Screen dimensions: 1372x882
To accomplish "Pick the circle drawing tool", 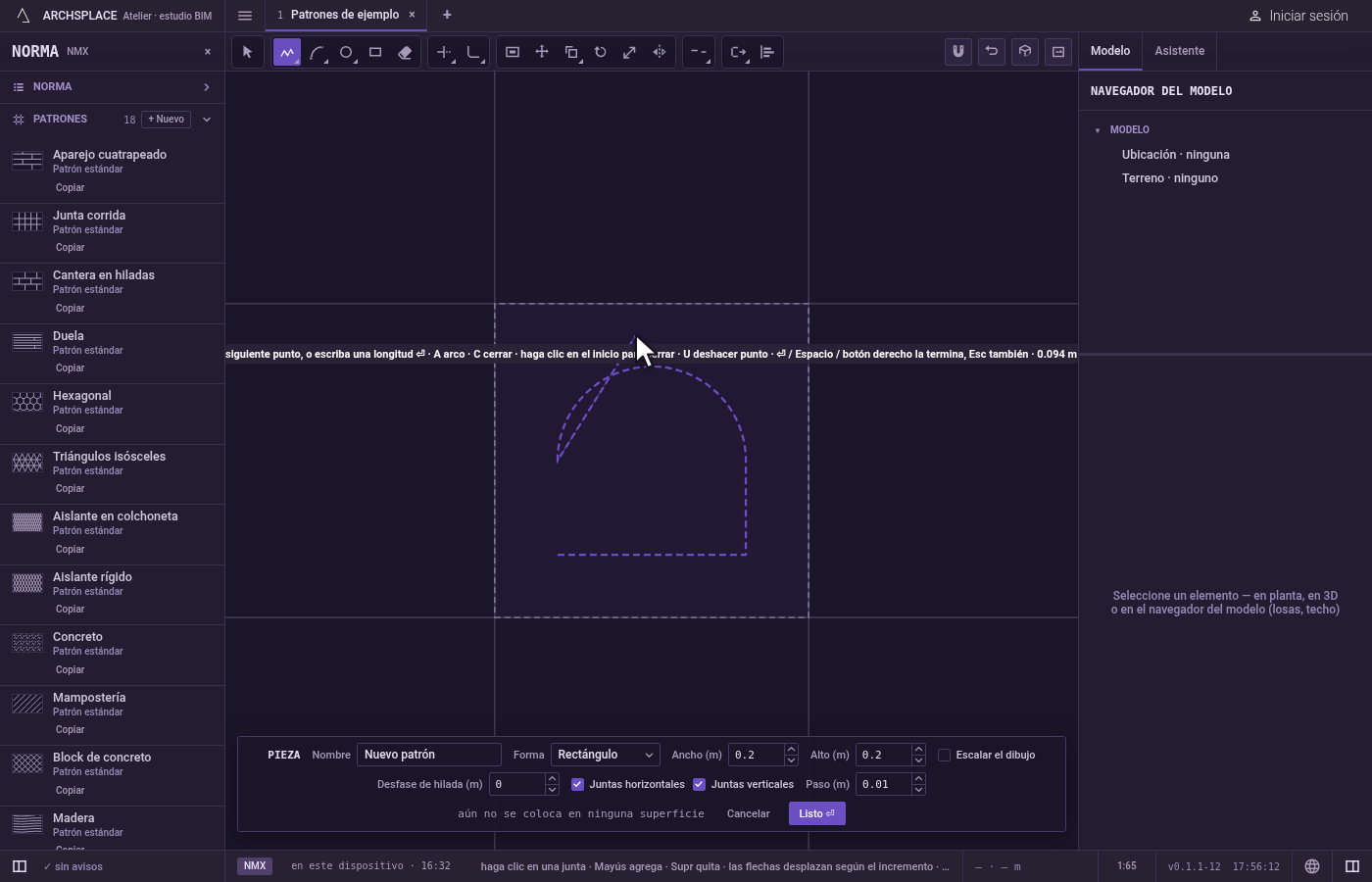I will click(346, 52).
